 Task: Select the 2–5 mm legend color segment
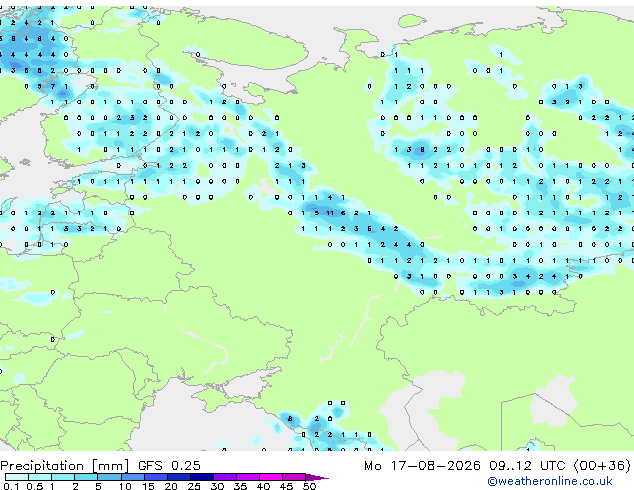point(86,477)
